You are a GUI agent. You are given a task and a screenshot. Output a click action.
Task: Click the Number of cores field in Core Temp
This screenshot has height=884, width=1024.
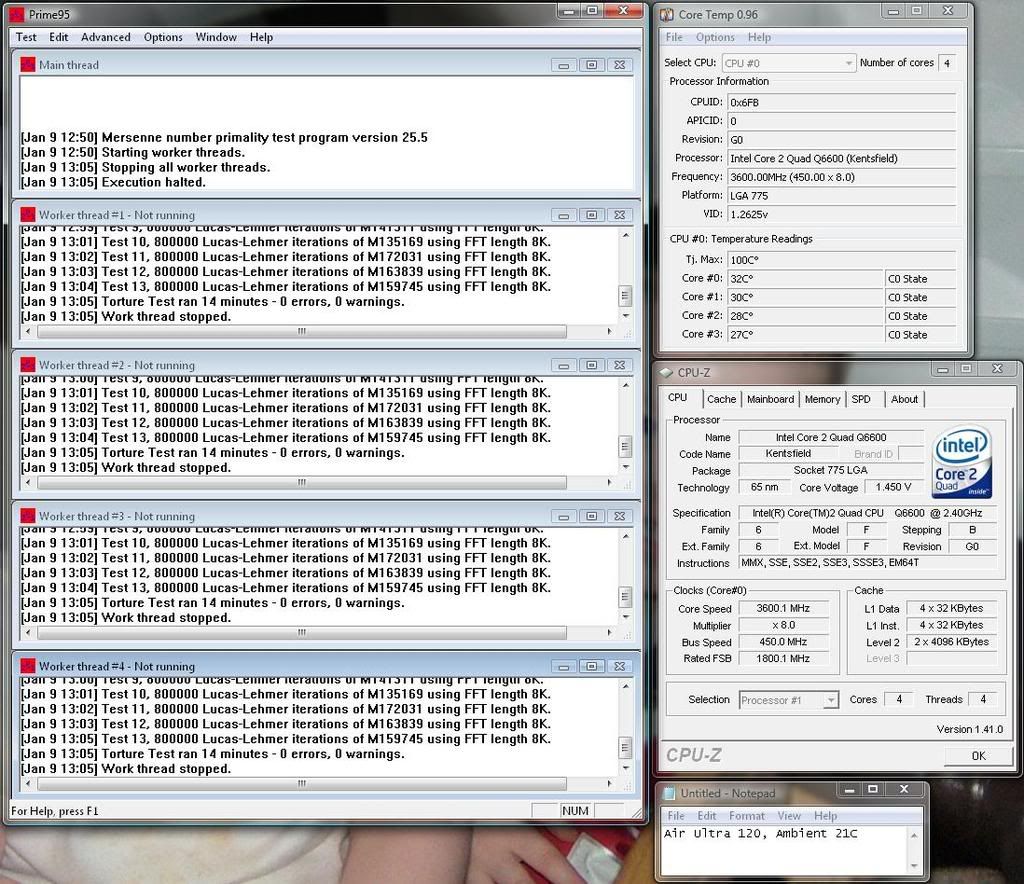click(947, 63)
